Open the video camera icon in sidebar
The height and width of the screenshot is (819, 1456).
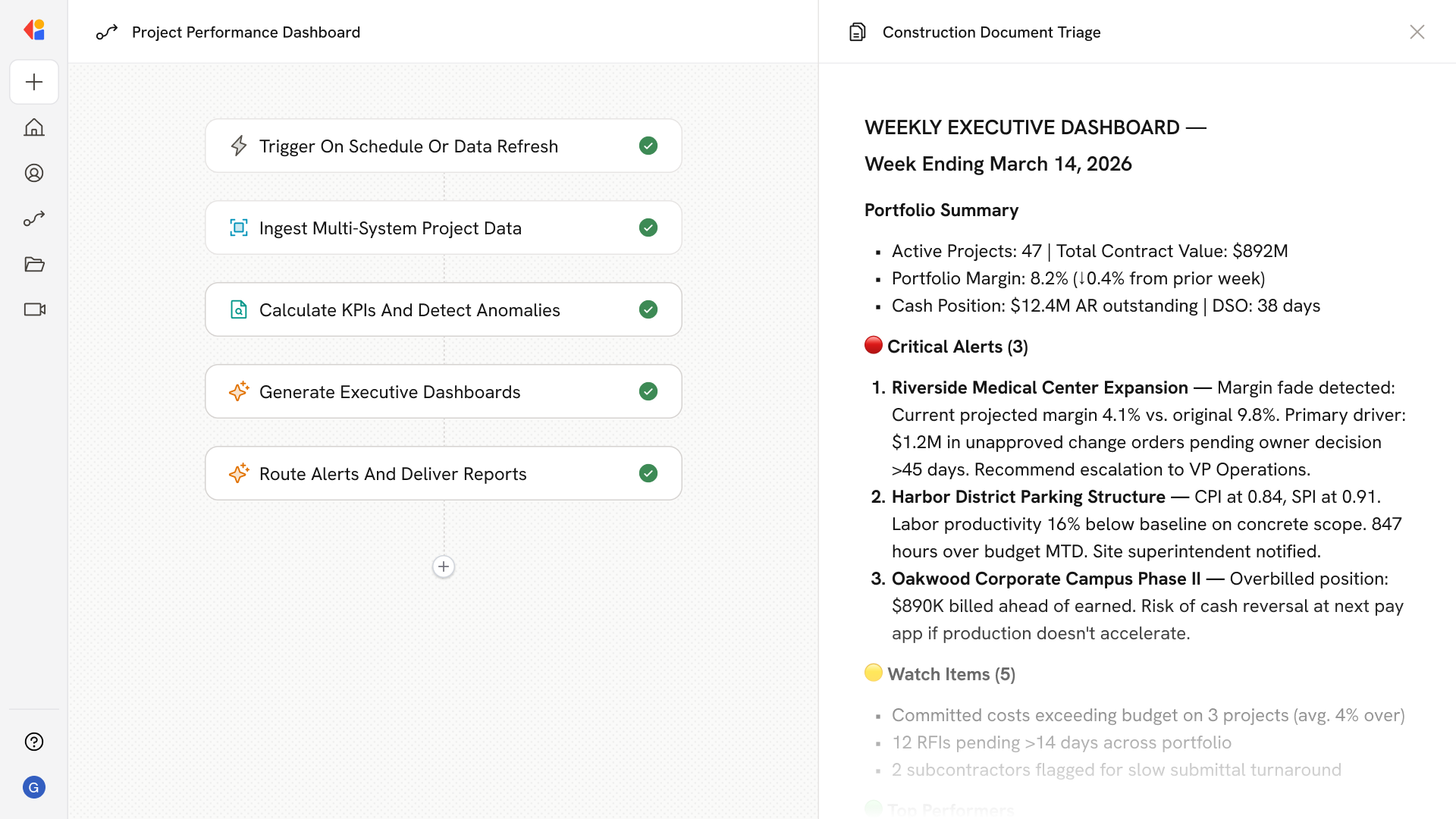coord(34,309)
